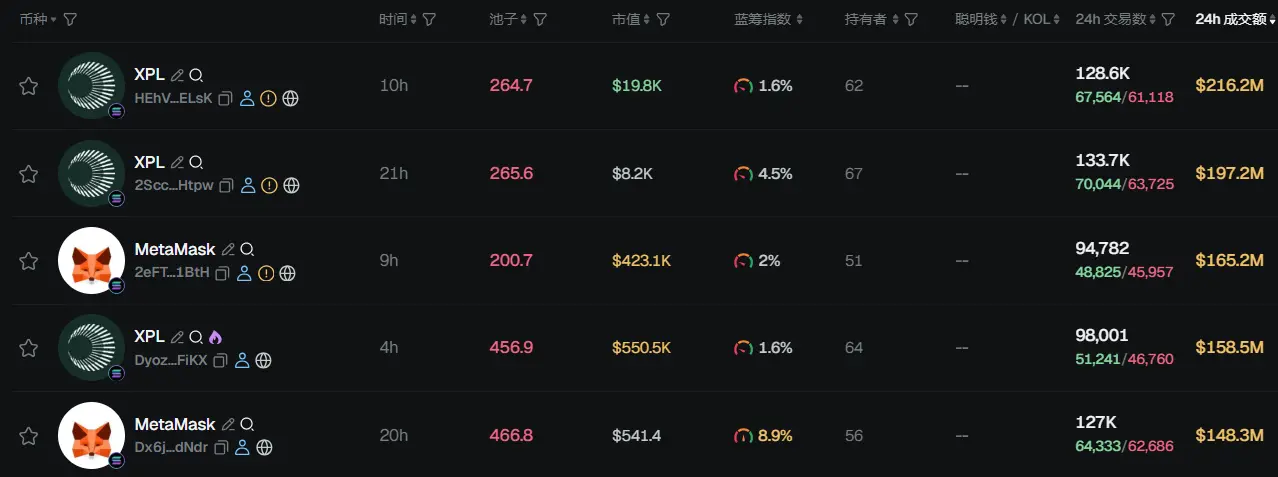Click the blue-chip gauge showing 8.9%
Viewport: 1278px width, 477px height.
[x=743, y=436]
